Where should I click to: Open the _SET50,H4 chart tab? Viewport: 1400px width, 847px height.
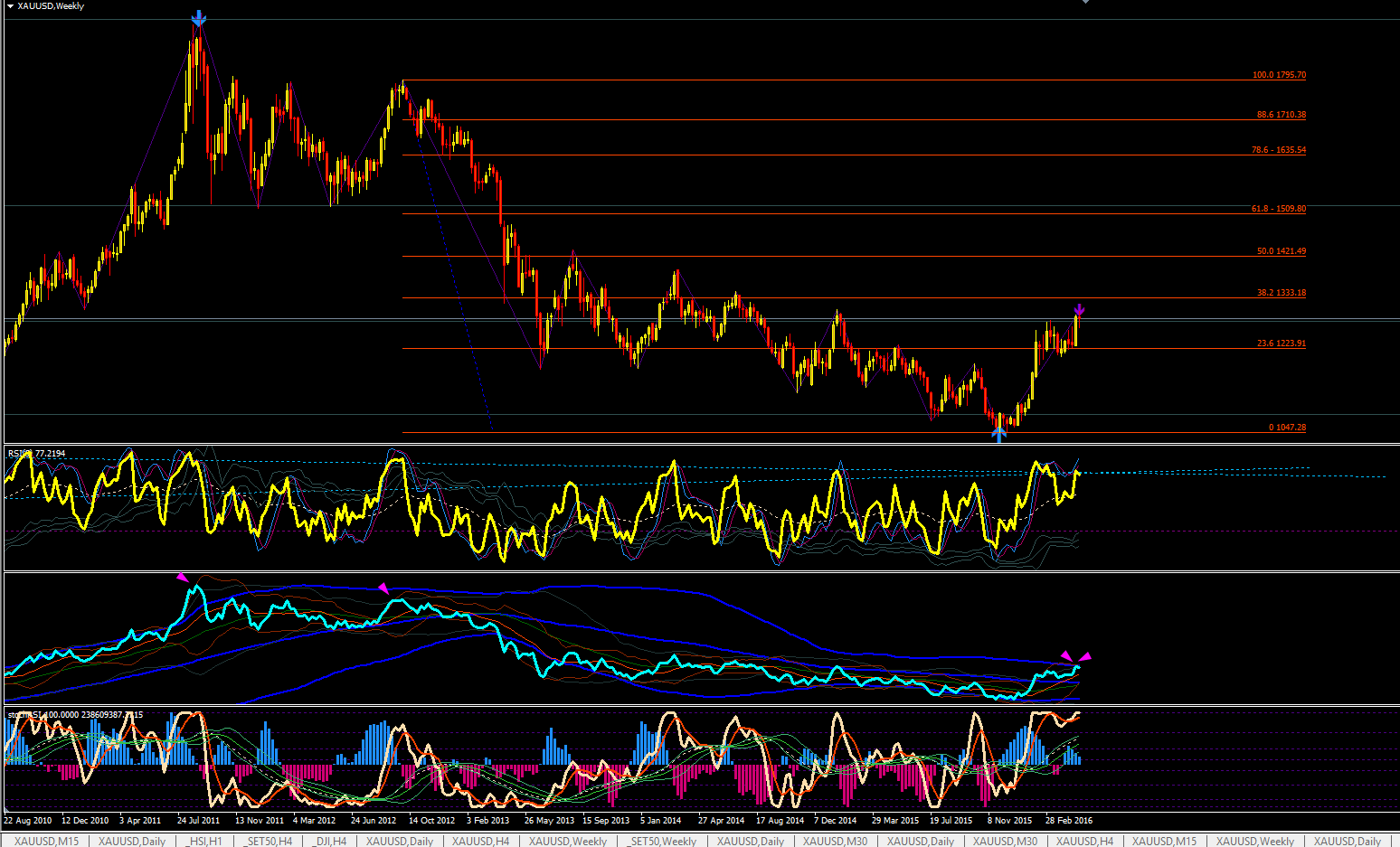(x=268, y=841)
